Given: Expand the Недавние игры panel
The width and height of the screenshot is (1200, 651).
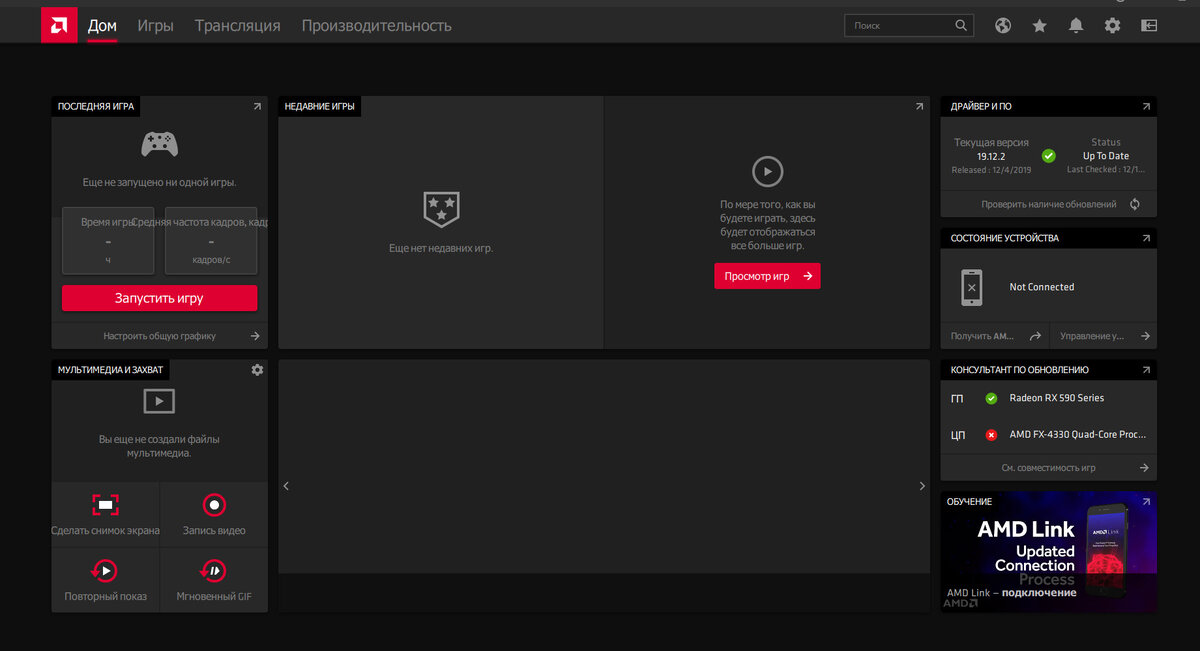Looking at the screenshot, I should pos(919,106).
